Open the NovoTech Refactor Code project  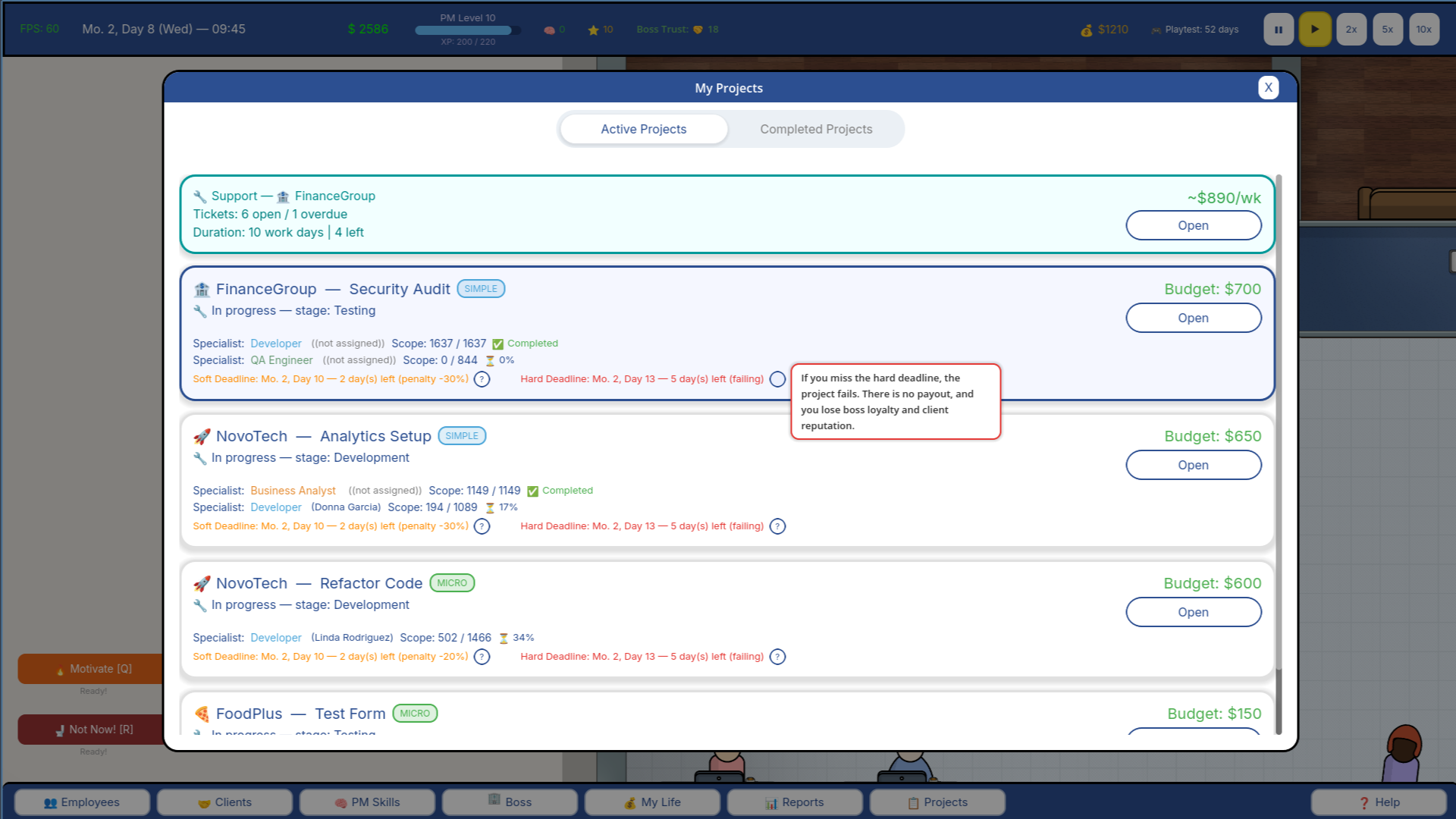1194,612
